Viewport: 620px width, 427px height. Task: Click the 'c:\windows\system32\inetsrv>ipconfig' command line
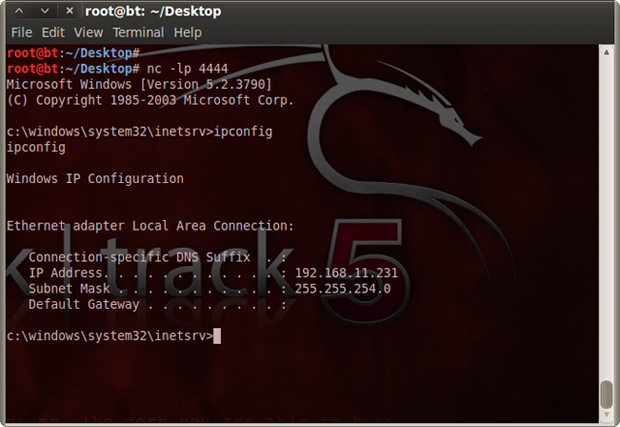139,132
